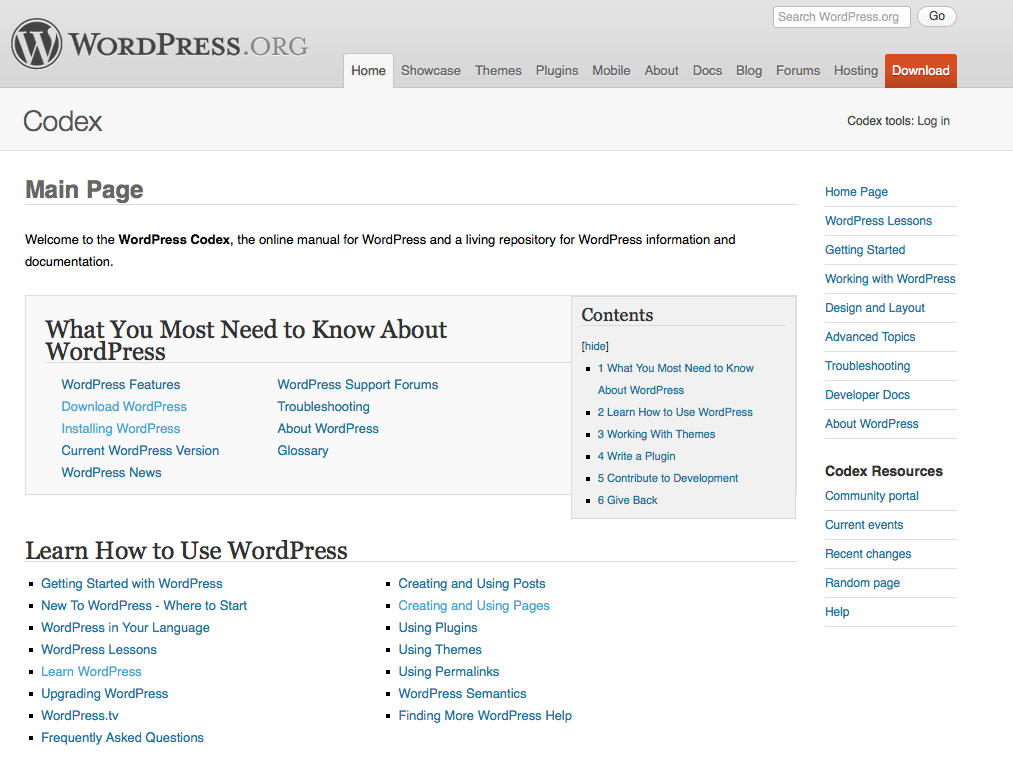Open the Mobile navigation item

pyautogui.click(x=611, y=70)
